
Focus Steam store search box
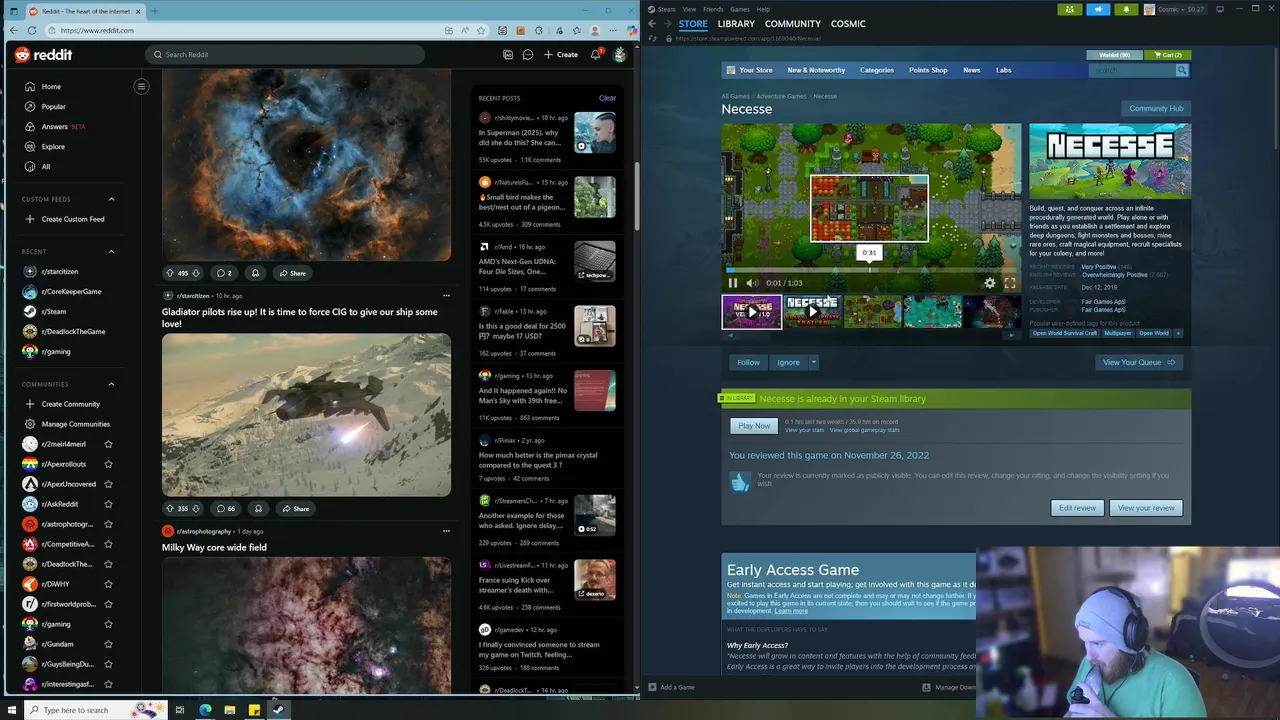[x=1132, y=70]
